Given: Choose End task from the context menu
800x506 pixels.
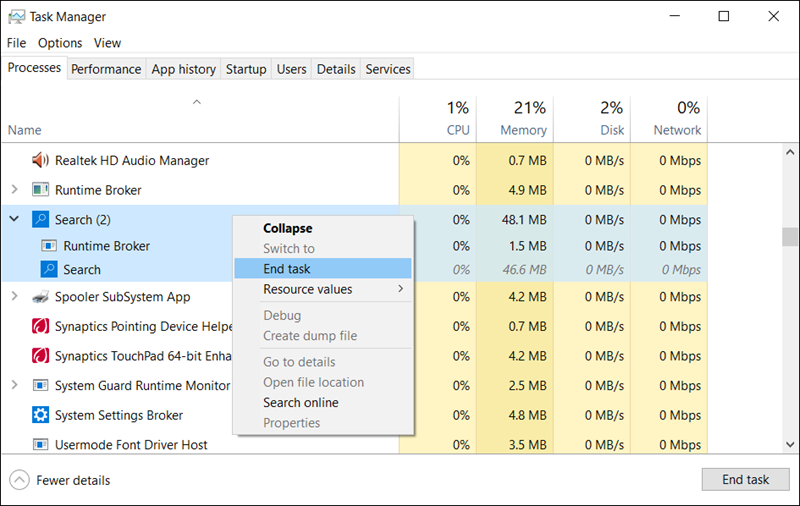Looking at the screenshot, I should pyautogui.click(x=287, y=268).
